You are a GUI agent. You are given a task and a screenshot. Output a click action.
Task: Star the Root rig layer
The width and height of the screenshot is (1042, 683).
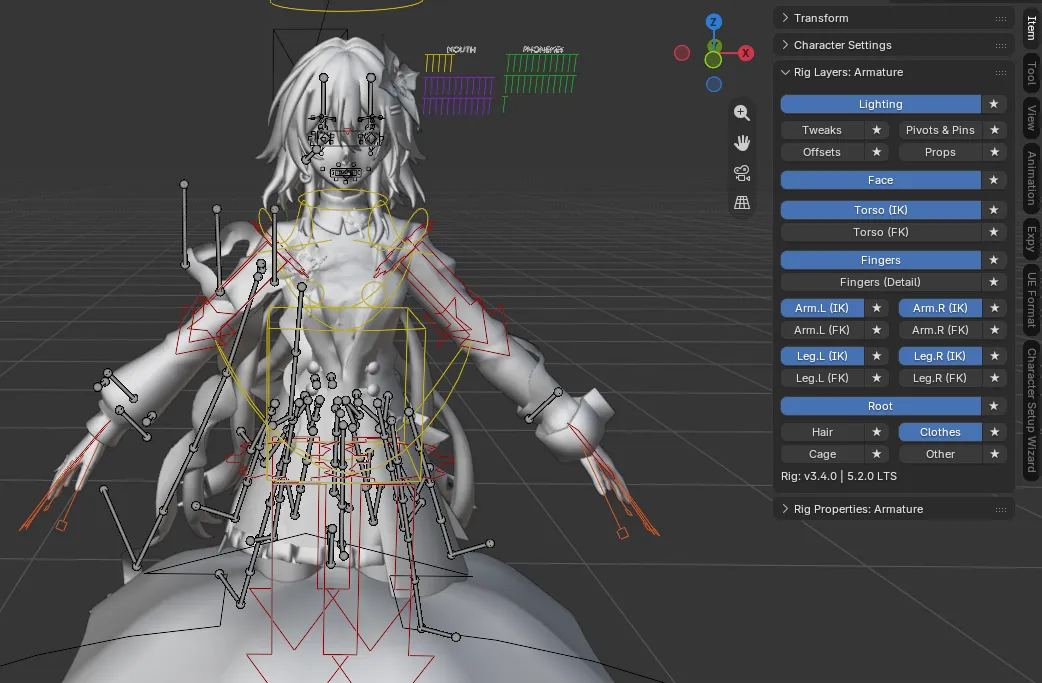993,406
